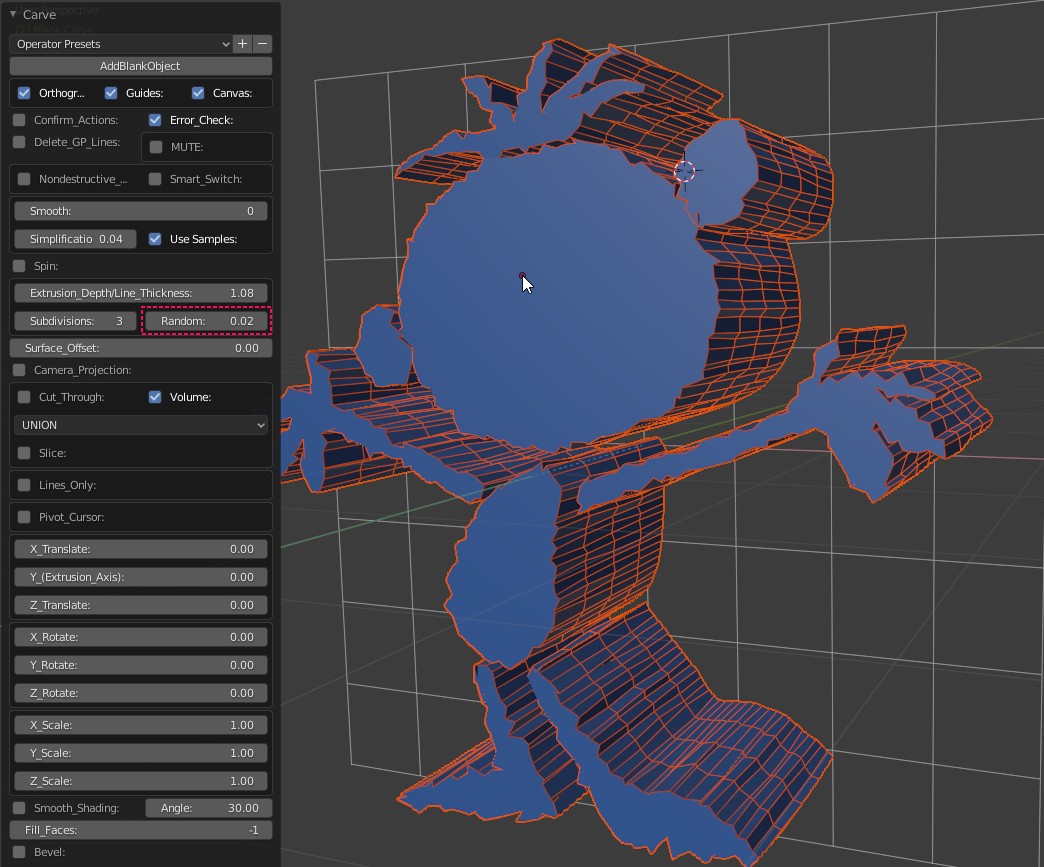The width and height of the screenshot is (1044, 867).
Task: Click the Extrusion_Depth/Line_Thickness slider
Action: click(x=141, y=293)
